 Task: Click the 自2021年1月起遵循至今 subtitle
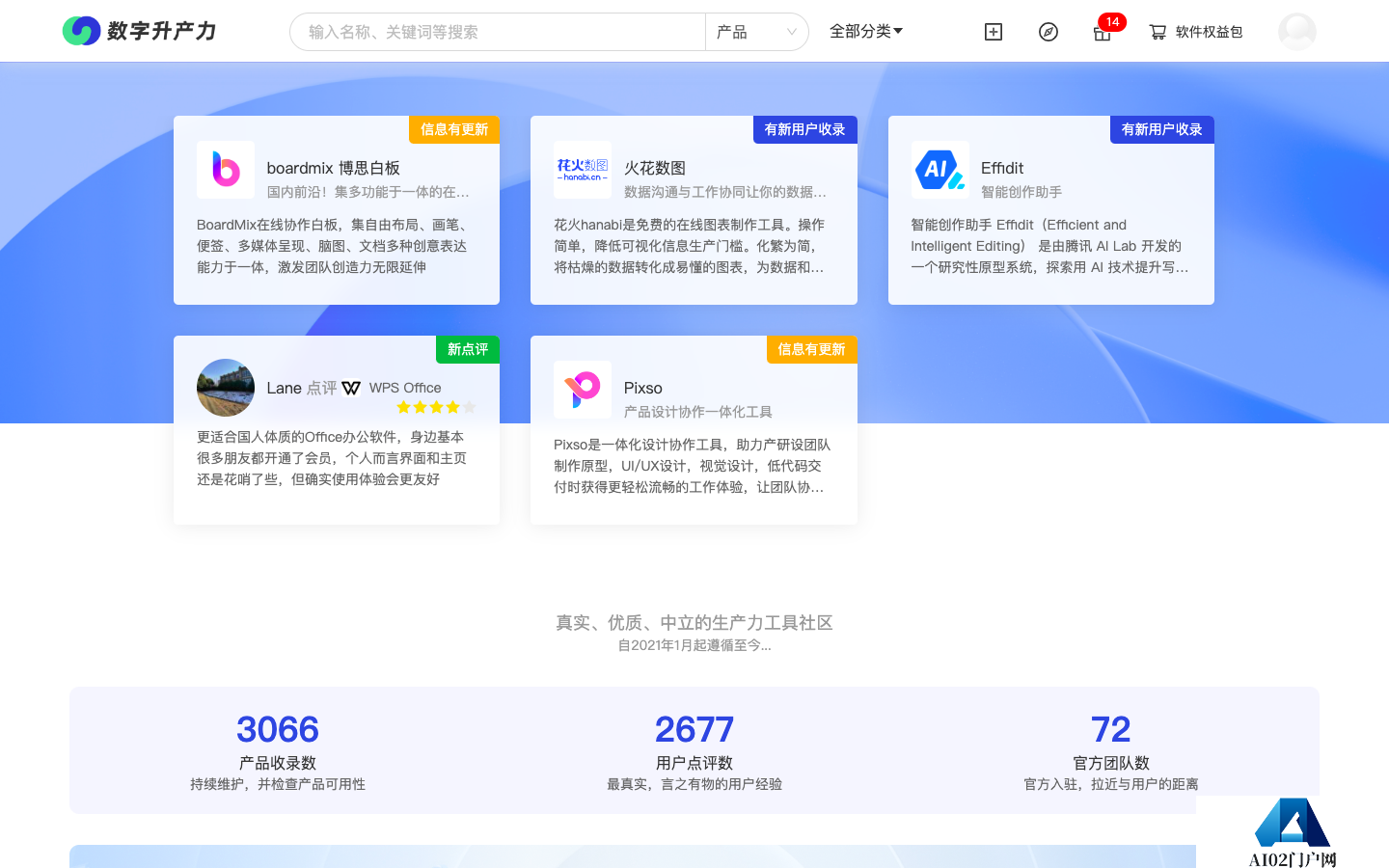(x=694, y=645)
